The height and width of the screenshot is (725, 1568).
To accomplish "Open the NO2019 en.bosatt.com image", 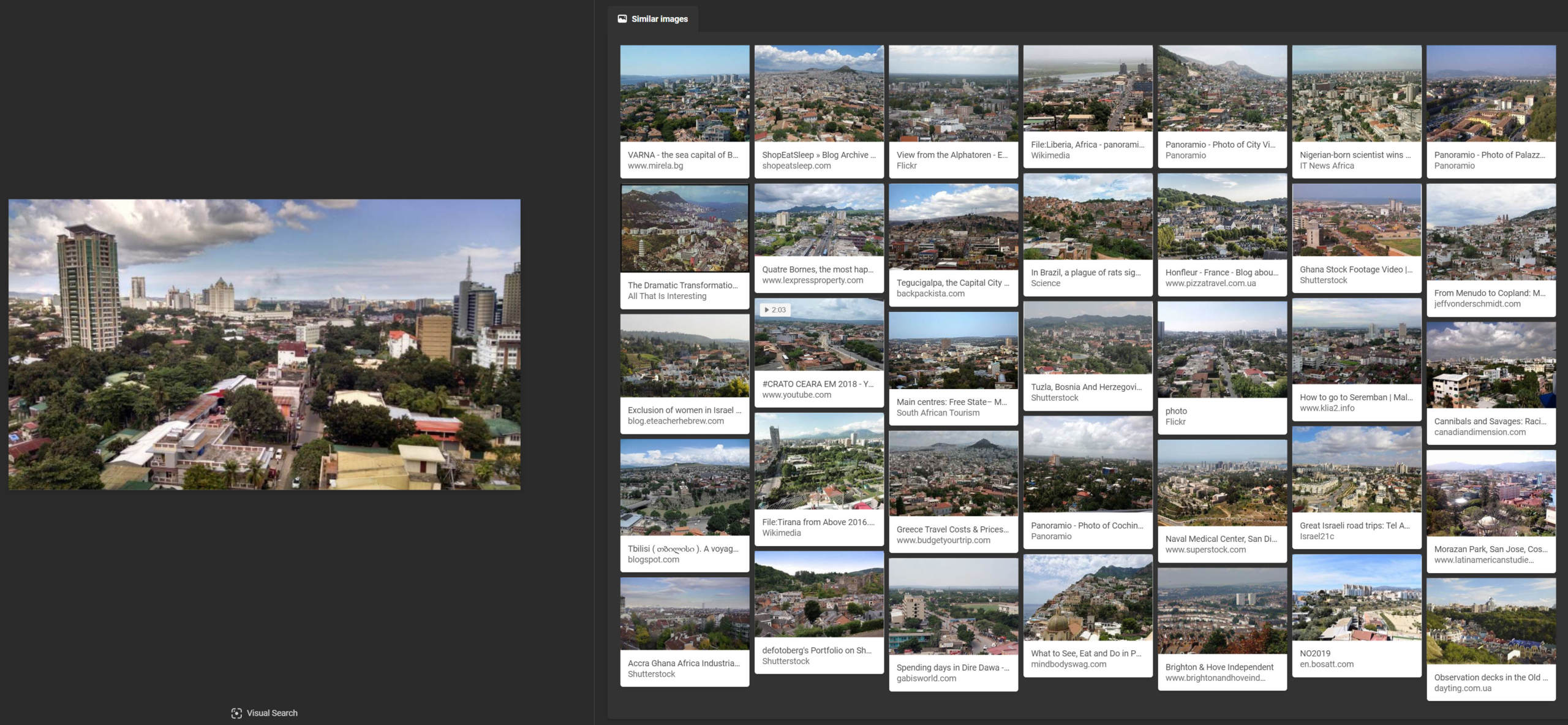I will click(x=1357, y=598).
